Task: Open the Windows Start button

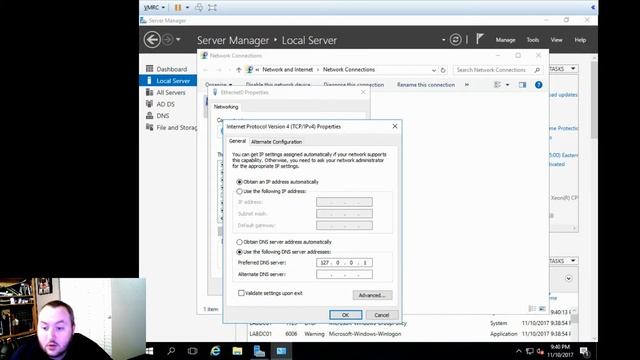Action: (150, 351)
